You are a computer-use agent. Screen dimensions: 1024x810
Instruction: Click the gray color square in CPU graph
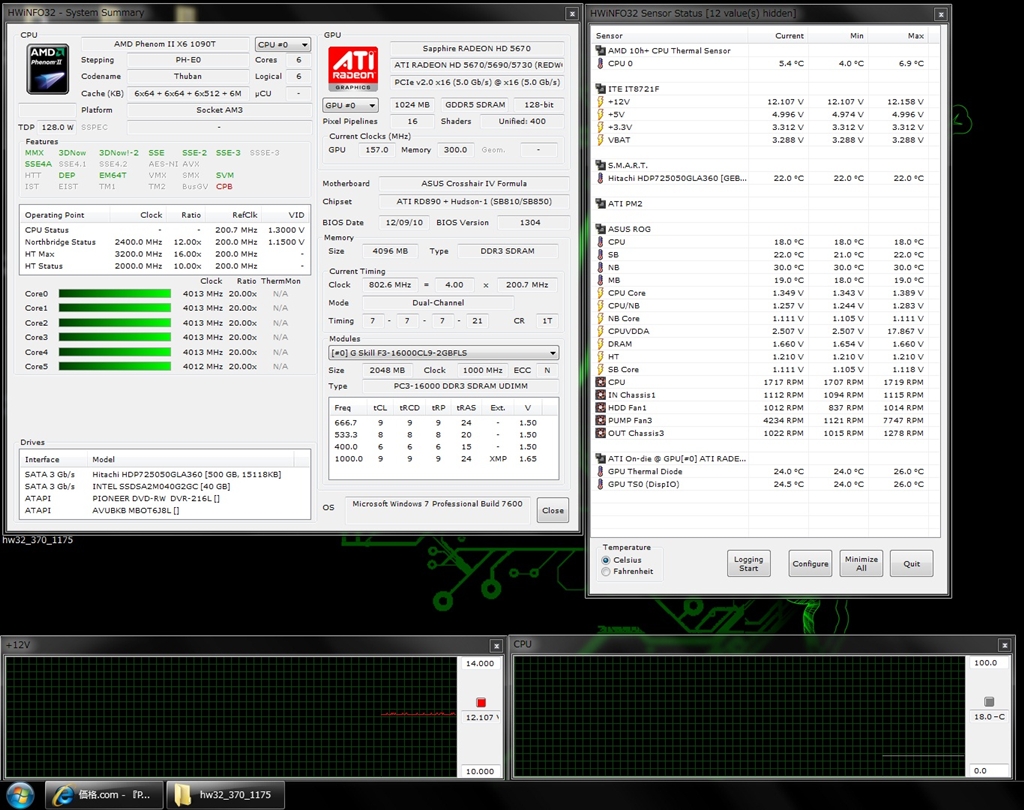click(x=989, y=702)
